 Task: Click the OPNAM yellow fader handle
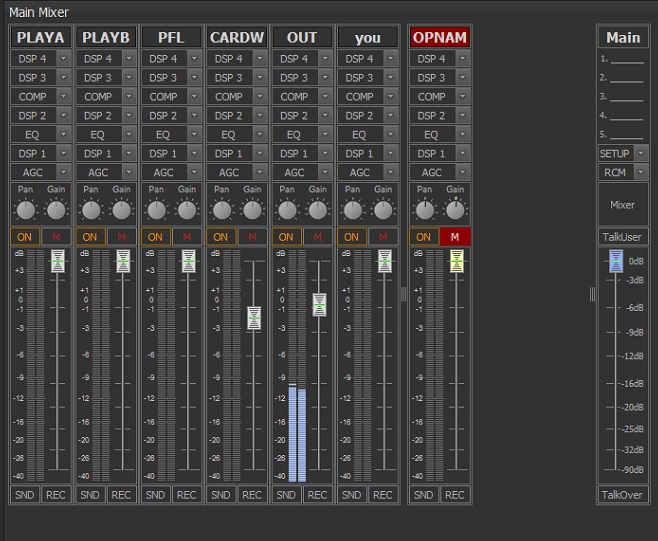point(457,261)
